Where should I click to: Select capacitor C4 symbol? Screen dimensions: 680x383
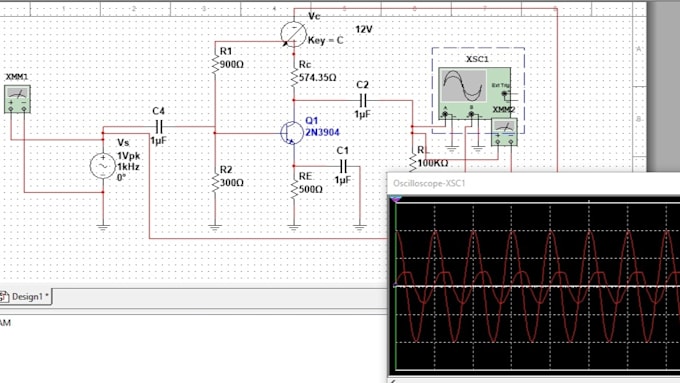coord(159,127)
